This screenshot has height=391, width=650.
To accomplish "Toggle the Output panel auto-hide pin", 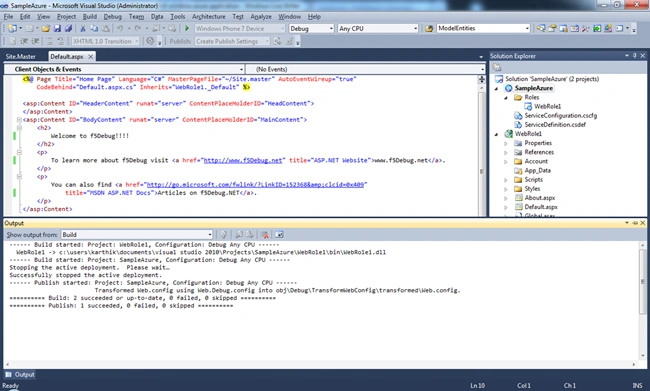I will pyautogui.click(x=635, y=223).
